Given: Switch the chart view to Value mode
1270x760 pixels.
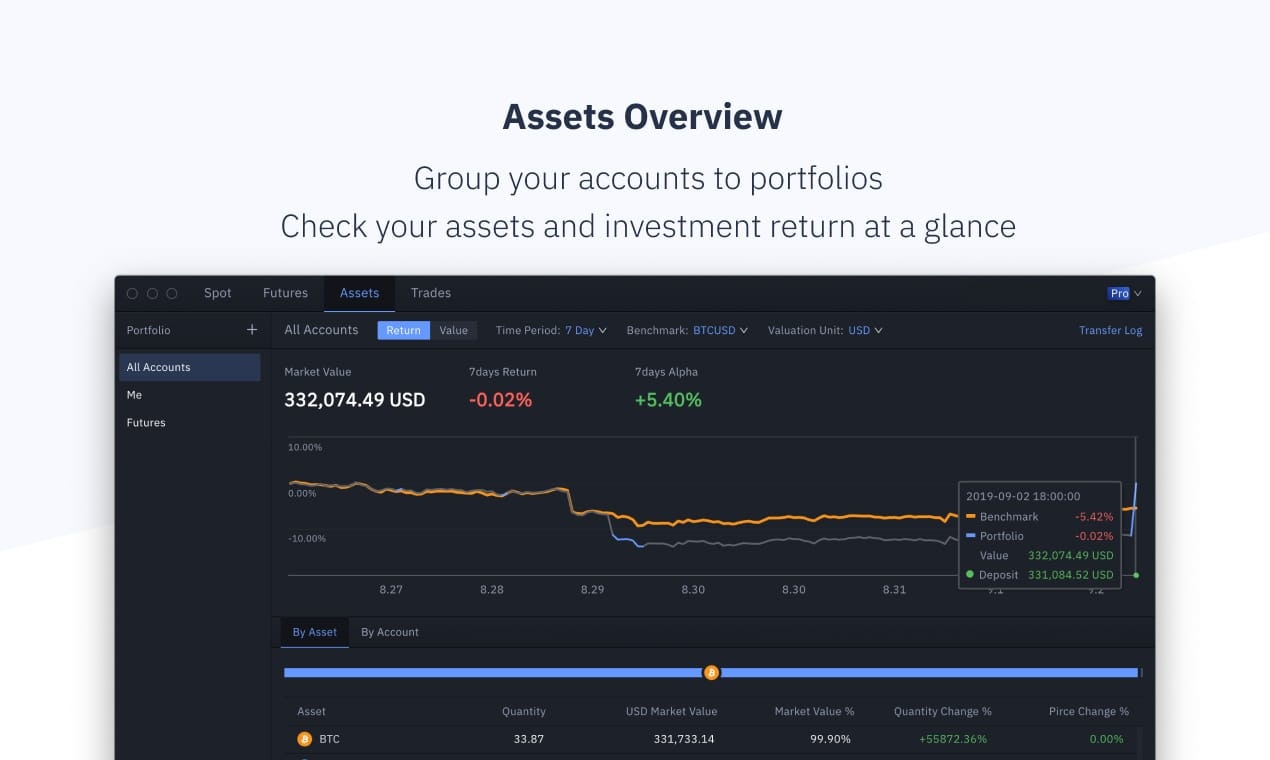Looking at the screenshot, I should [x=453, y=329].
